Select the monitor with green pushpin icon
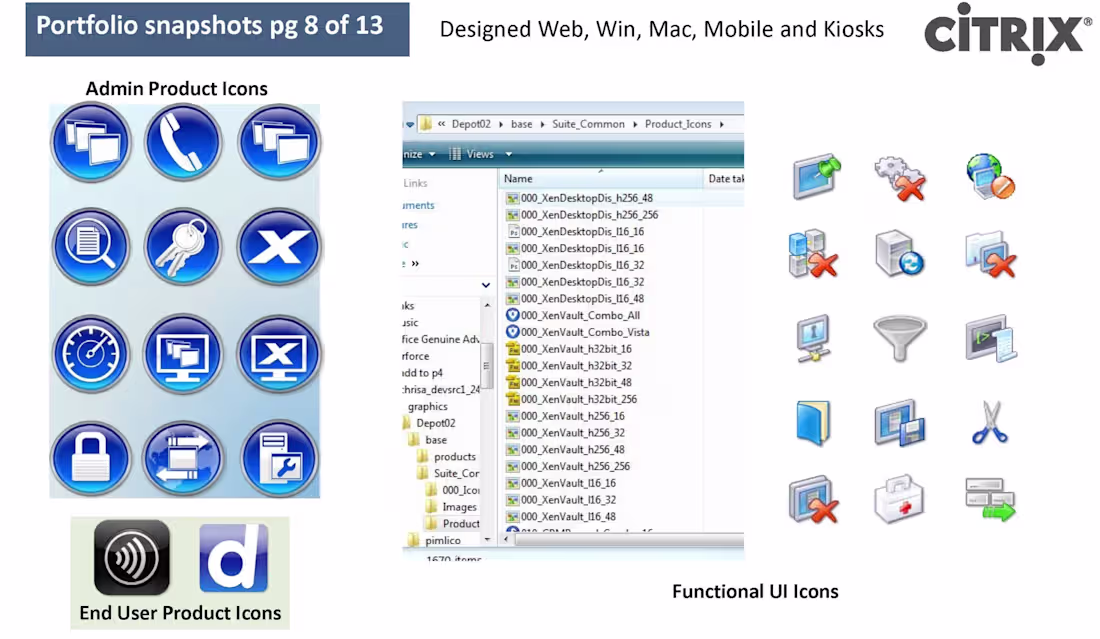1100x639 pixels. [x=817, y=175]
